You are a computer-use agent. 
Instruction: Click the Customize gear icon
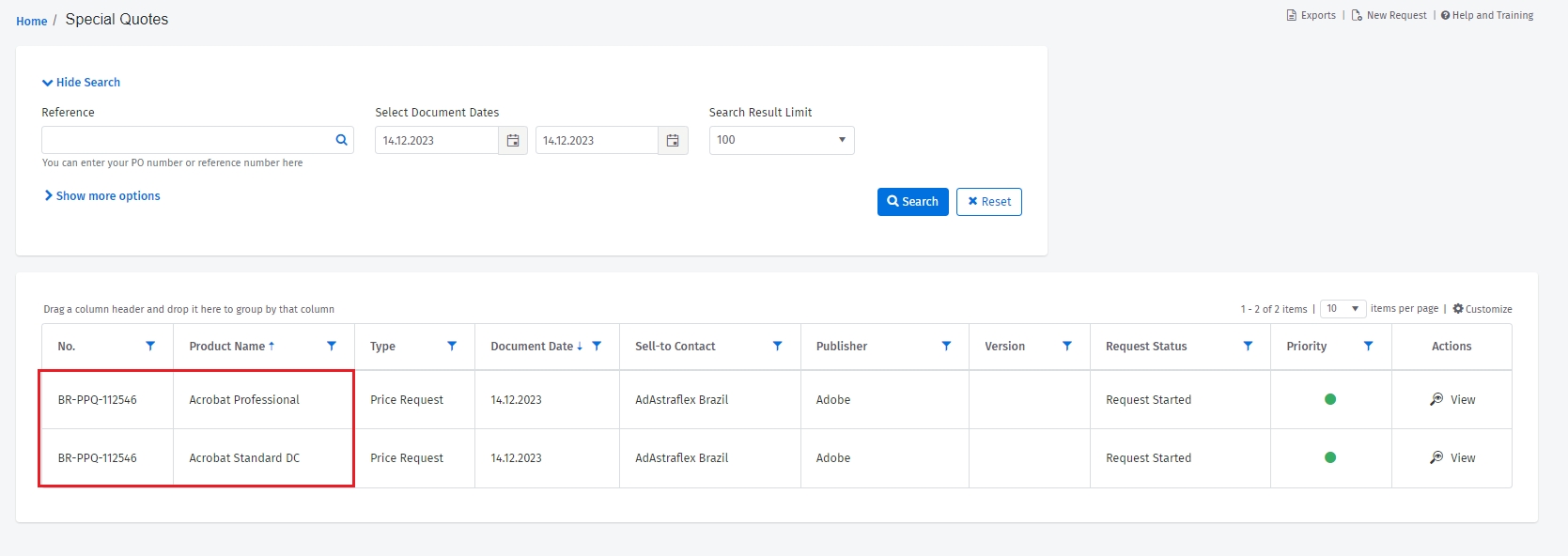click(x=1458, y=309)
